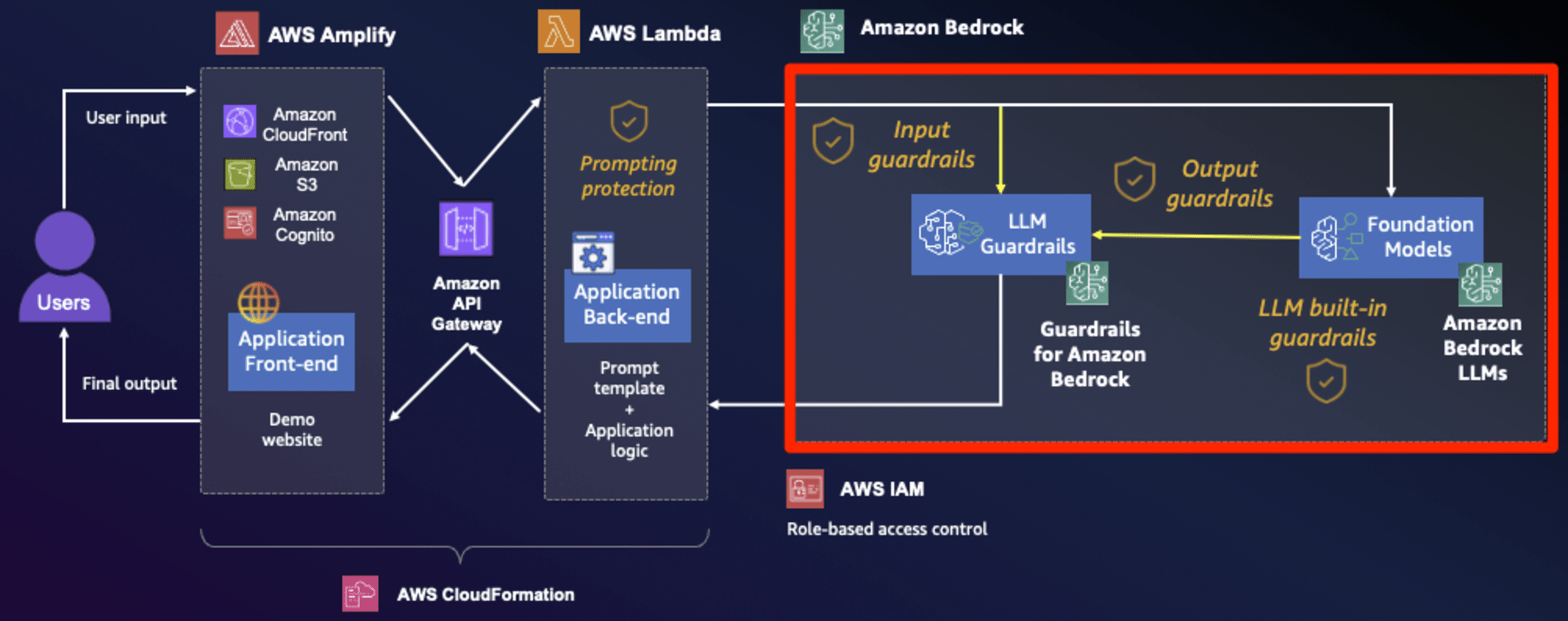Click the Output guardrails shield icon

[1134, 179]
